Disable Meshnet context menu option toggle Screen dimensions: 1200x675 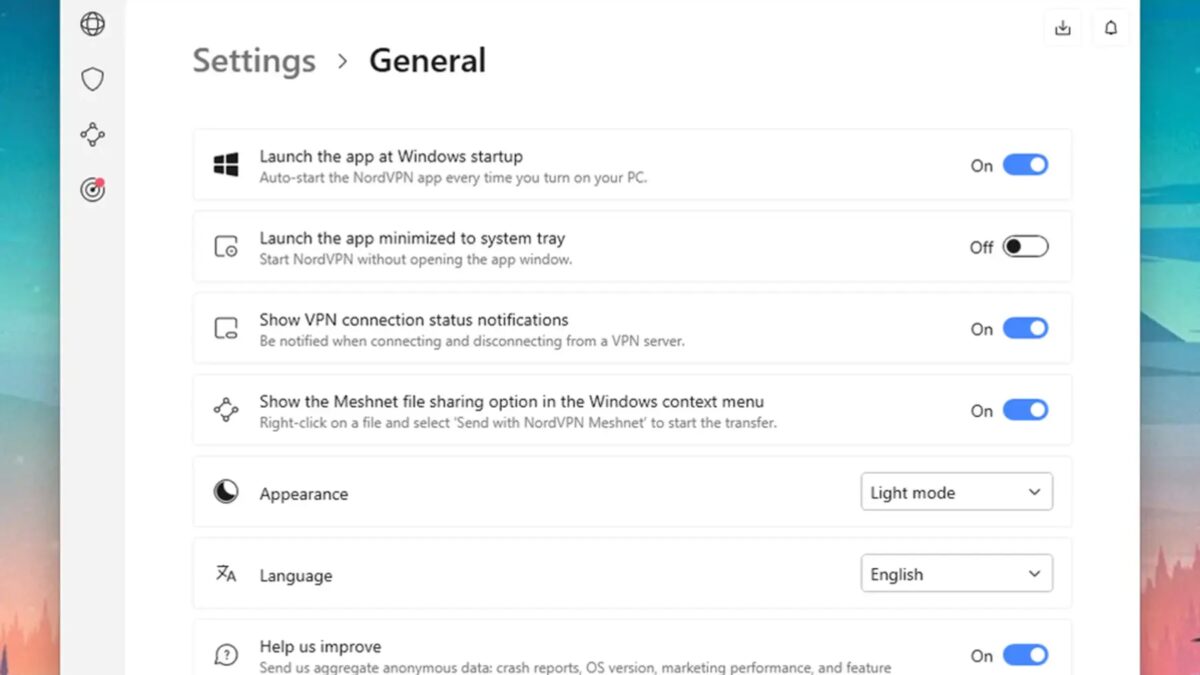pos(1025,410)
